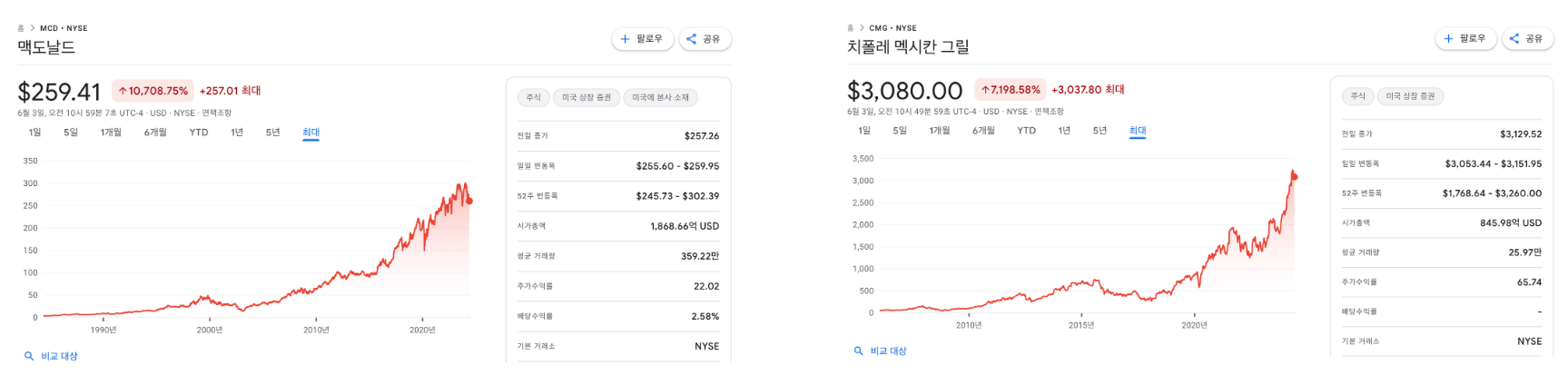Click the 주식 chip in McDonald's panel
The width and height of the screenshot is (1568, 385).
point(534,97)
